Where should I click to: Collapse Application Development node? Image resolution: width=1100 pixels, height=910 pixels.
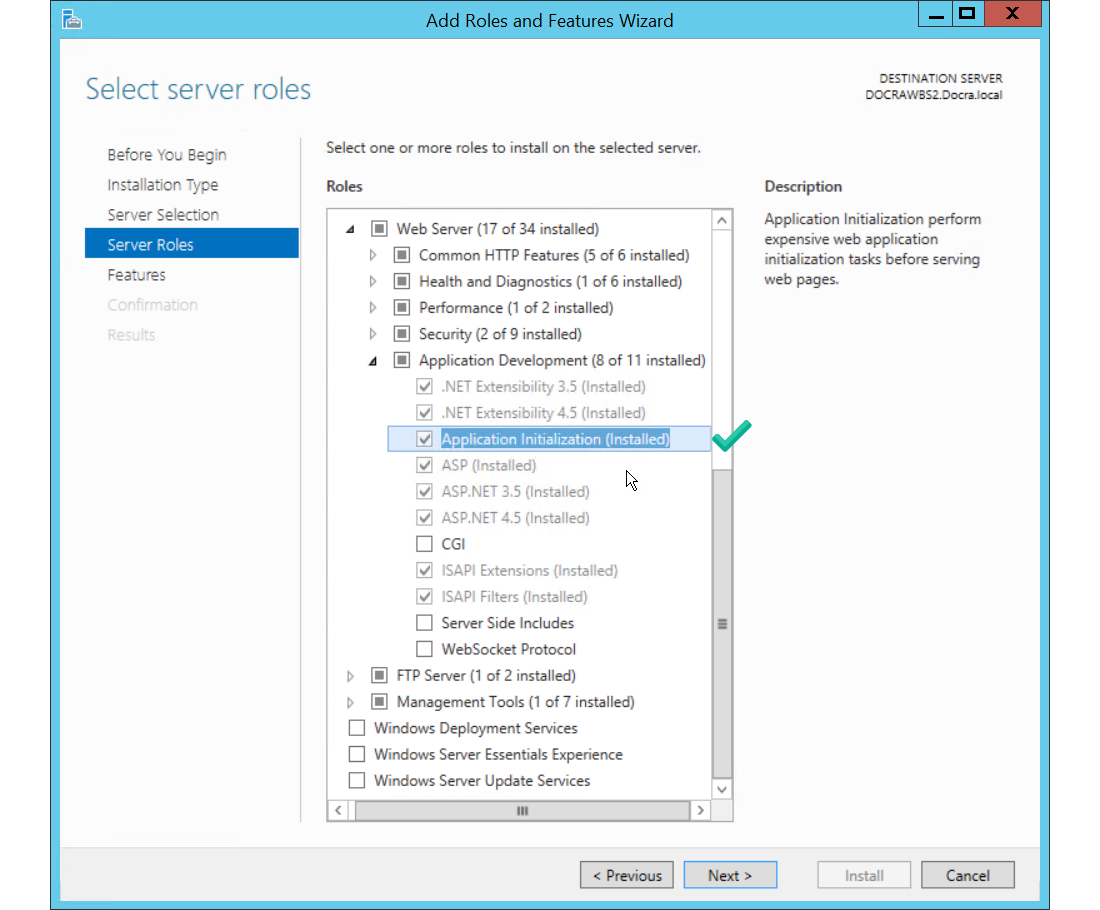[x=373, y=361]
